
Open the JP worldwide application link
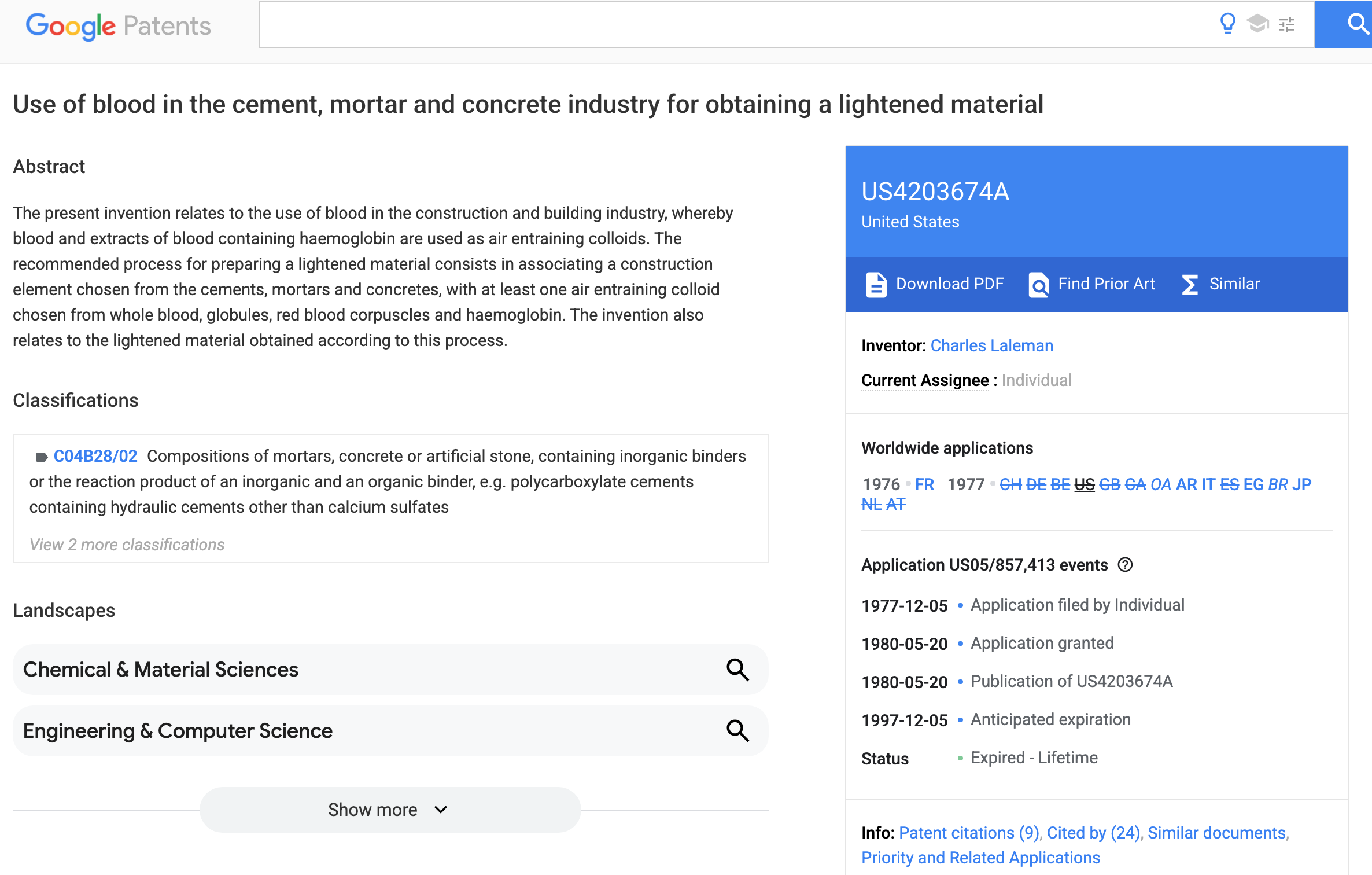[1301, 484]
